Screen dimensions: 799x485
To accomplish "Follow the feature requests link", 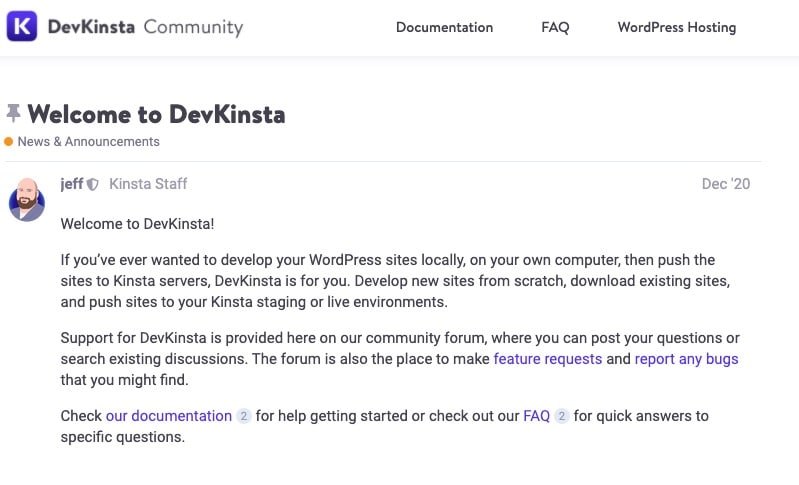I will click(x=548, y=359).
